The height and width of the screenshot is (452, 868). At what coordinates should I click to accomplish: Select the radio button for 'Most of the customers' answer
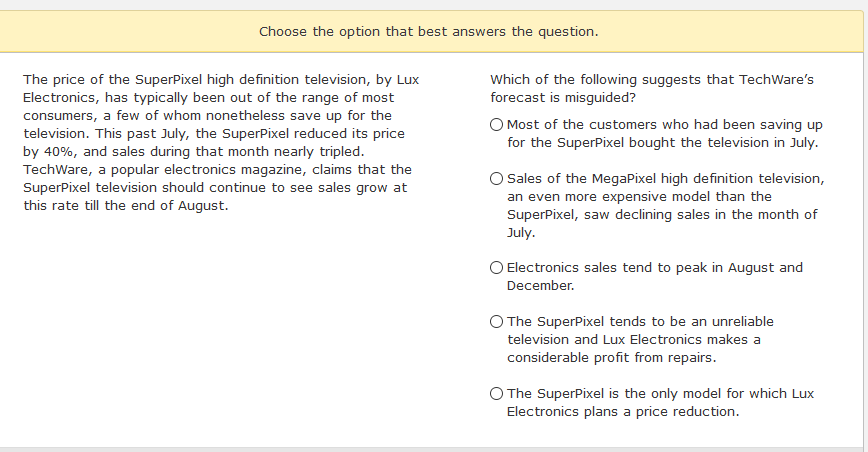pos(497,124)
